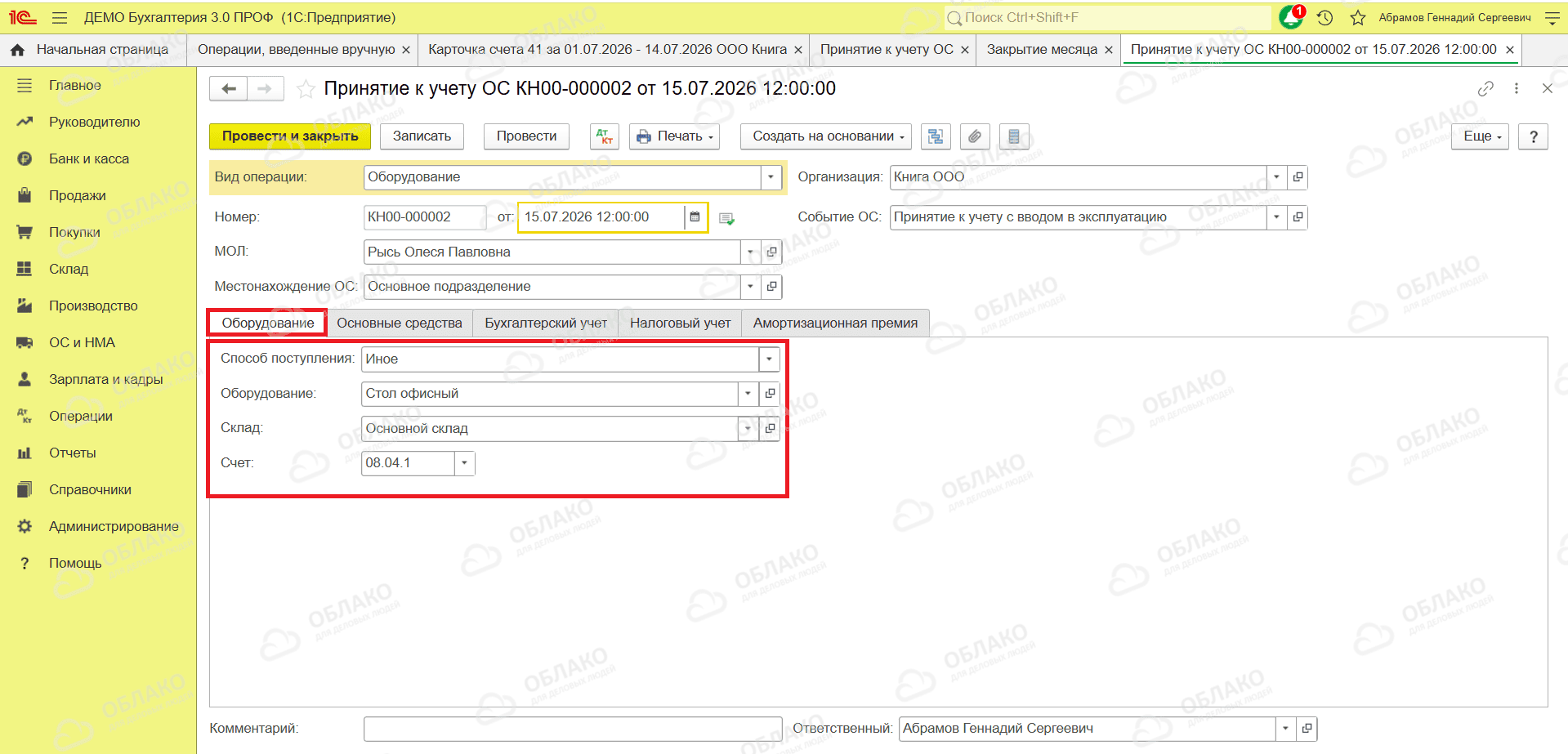
Task: Open the Администрирование section
Action: [x=114, y=527]
